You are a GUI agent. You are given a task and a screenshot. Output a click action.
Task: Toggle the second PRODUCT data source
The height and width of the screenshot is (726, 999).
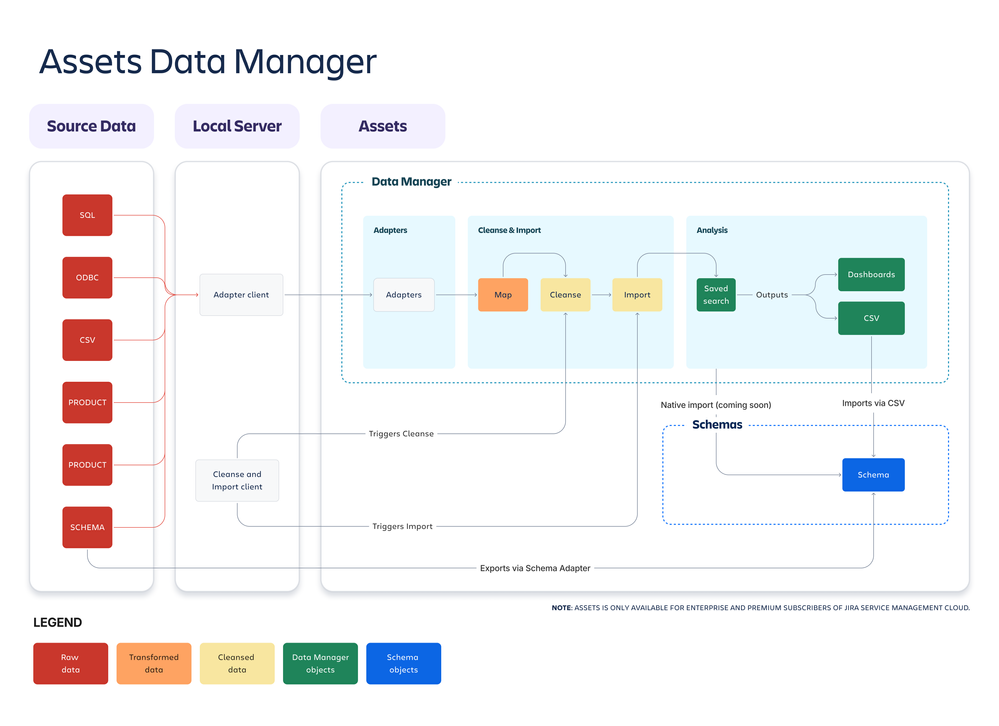click(x=87, y=464)
